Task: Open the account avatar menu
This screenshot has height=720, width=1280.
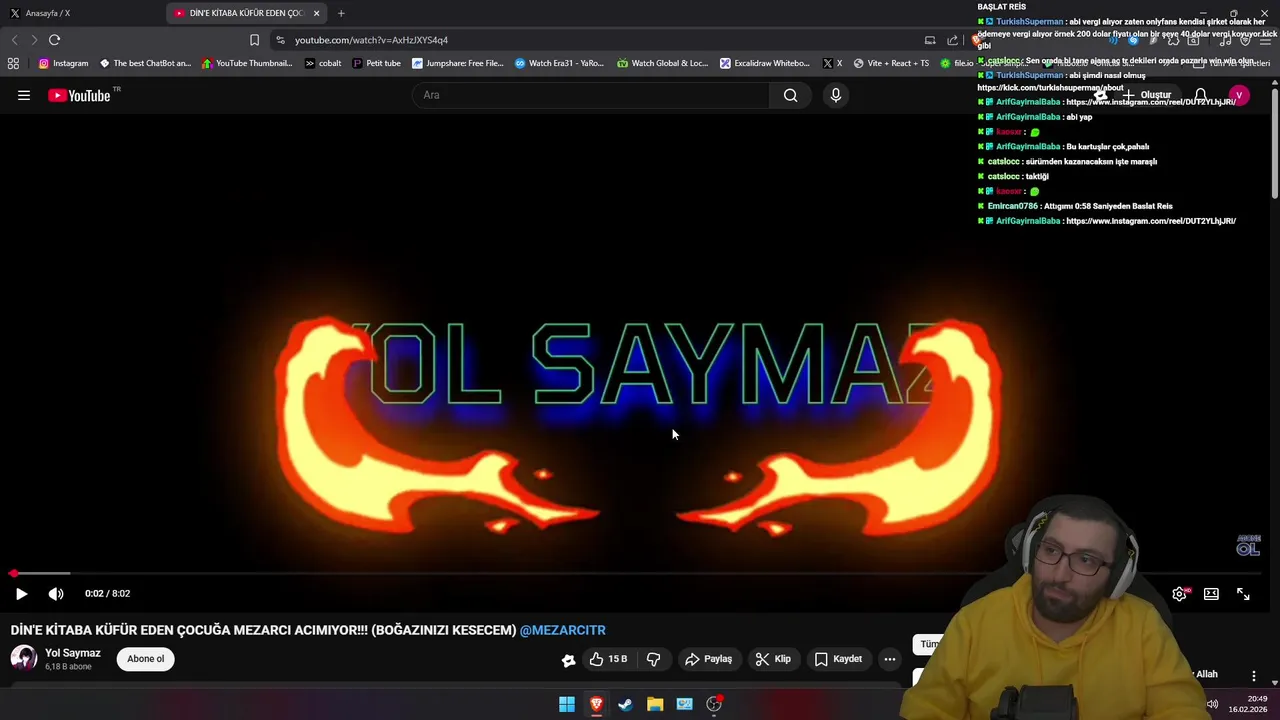Action: point(1239,95)
